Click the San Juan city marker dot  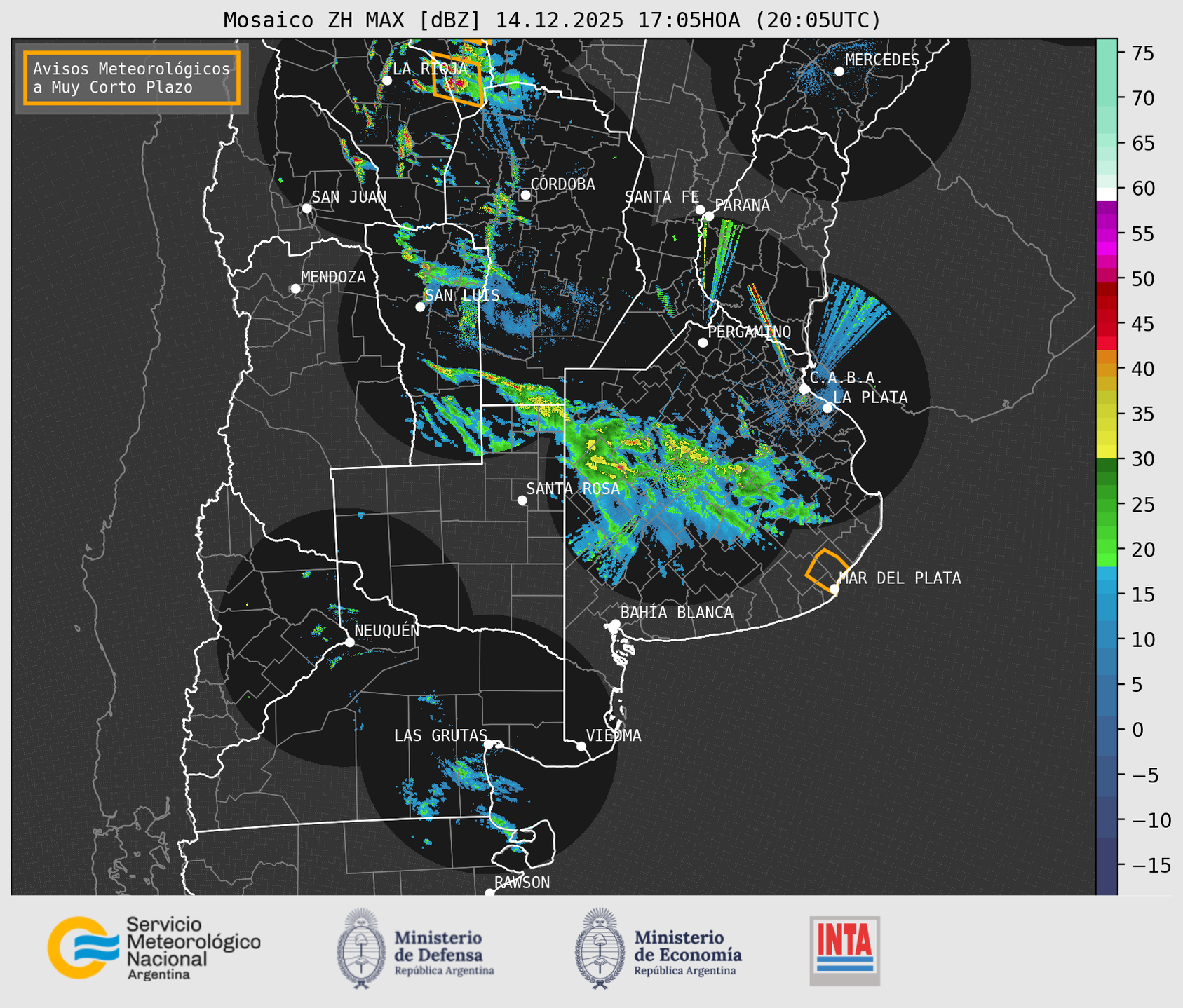click(306, 208)
